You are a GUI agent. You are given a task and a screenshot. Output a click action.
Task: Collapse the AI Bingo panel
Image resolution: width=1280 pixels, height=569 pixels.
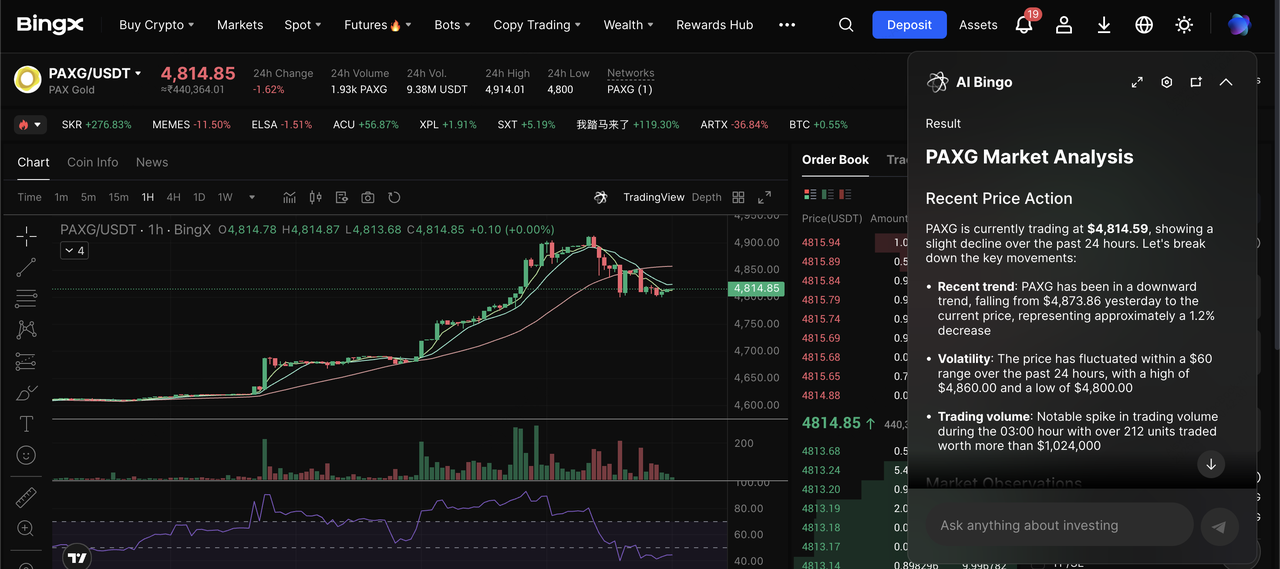tap(1226, 82)
